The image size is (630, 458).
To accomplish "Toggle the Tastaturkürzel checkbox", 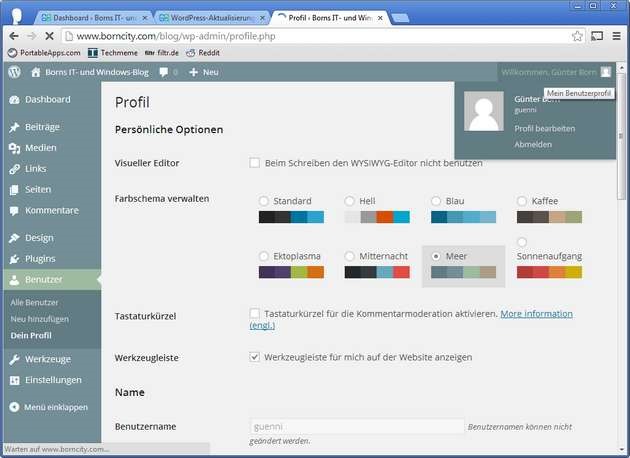I will (255, 314).
